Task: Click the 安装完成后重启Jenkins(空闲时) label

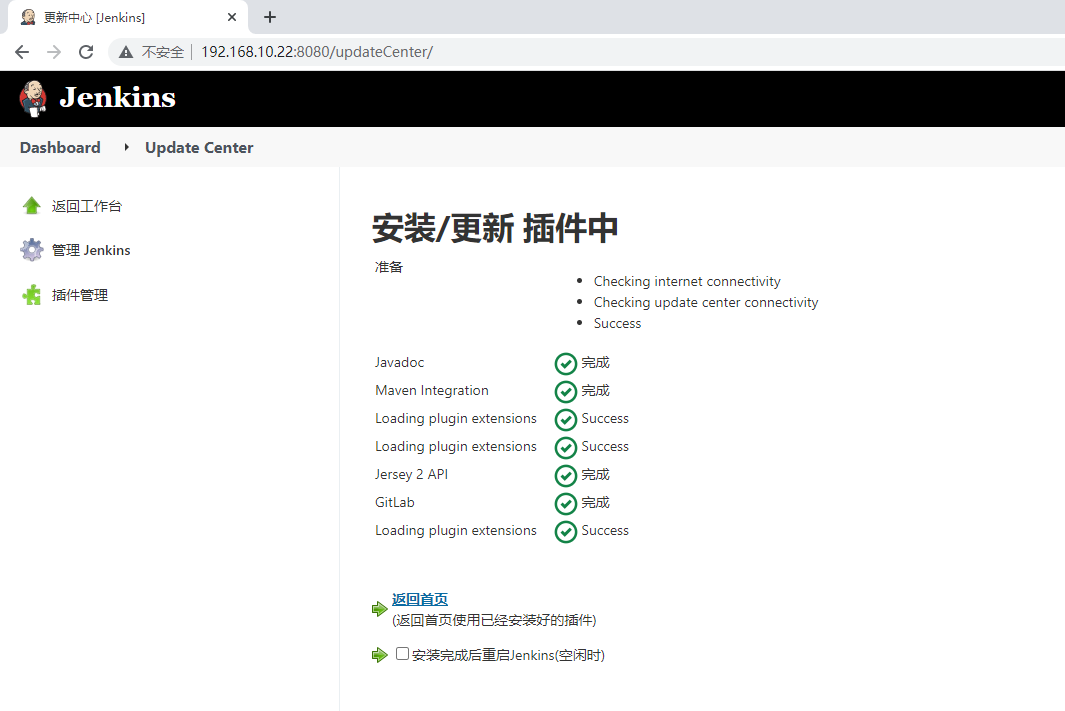Action: tap(508, 655)
